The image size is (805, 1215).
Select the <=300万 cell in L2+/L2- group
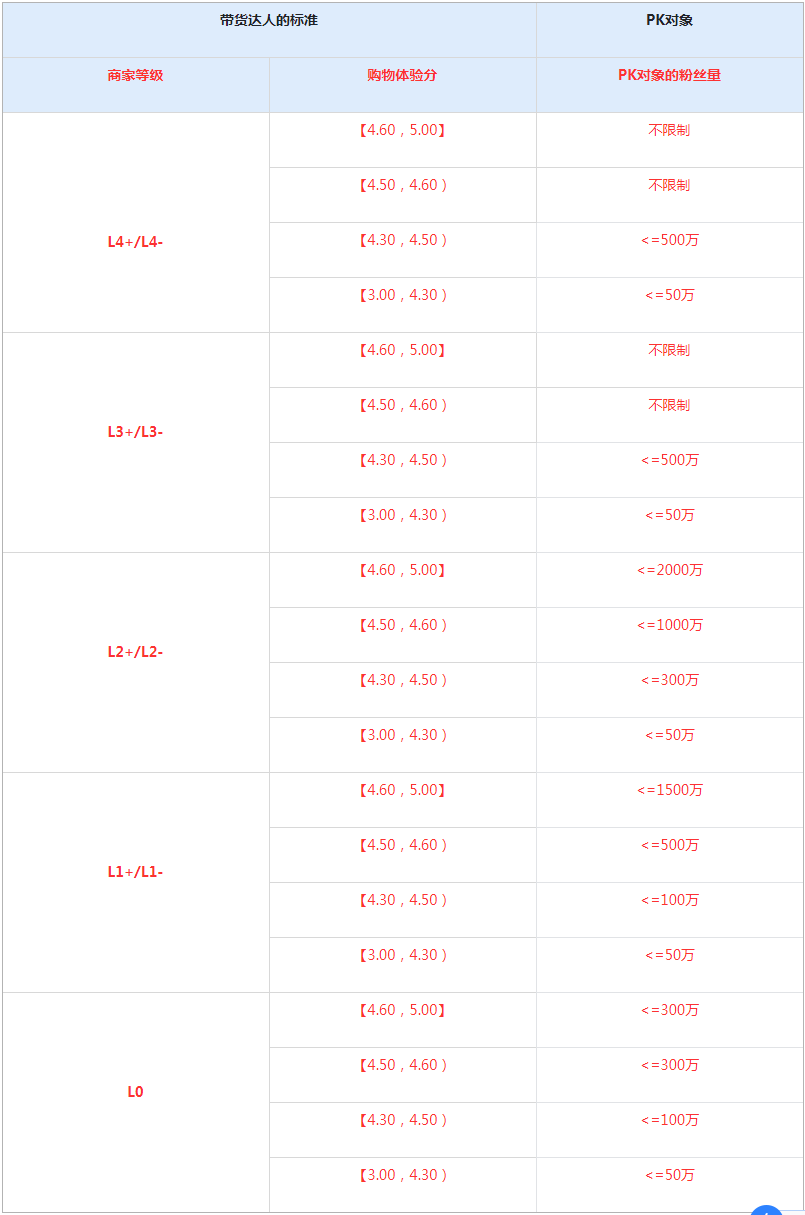click(669, 680)
